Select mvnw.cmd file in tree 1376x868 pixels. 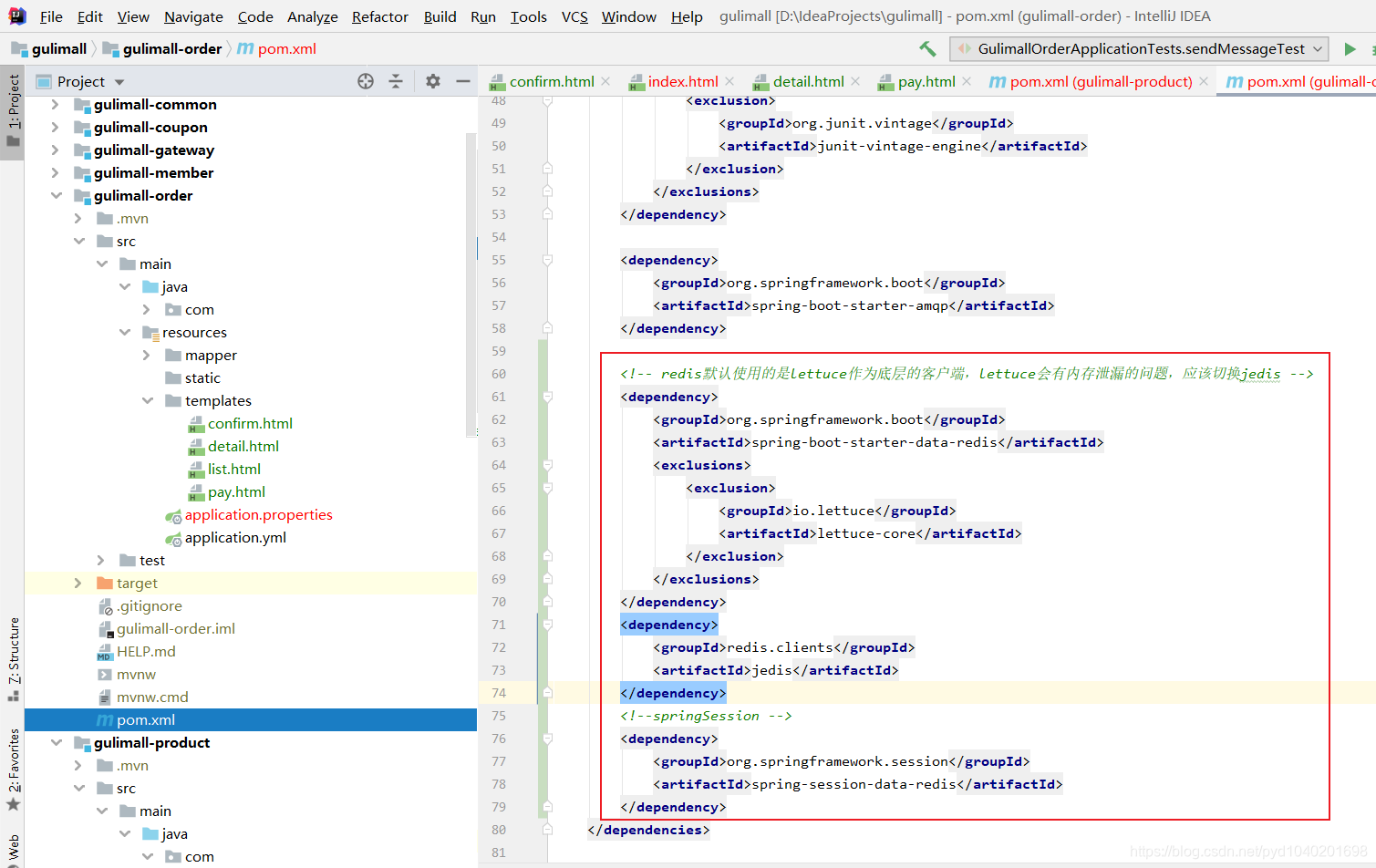click(152, 697)
